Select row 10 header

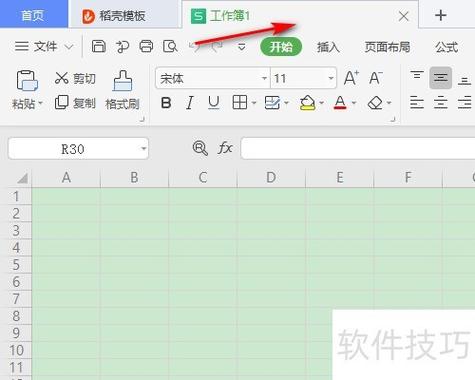click(16, 350)
